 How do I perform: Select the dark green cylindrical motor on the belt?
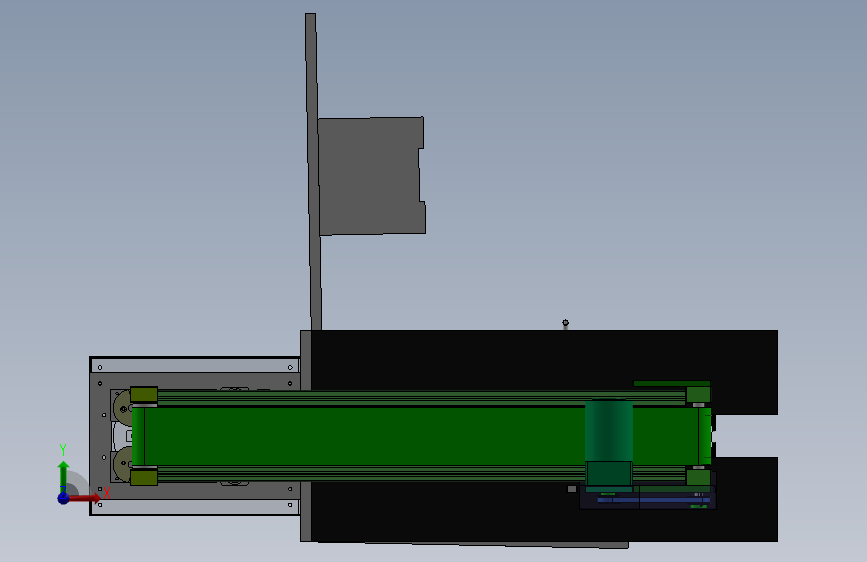pos(609,430)
